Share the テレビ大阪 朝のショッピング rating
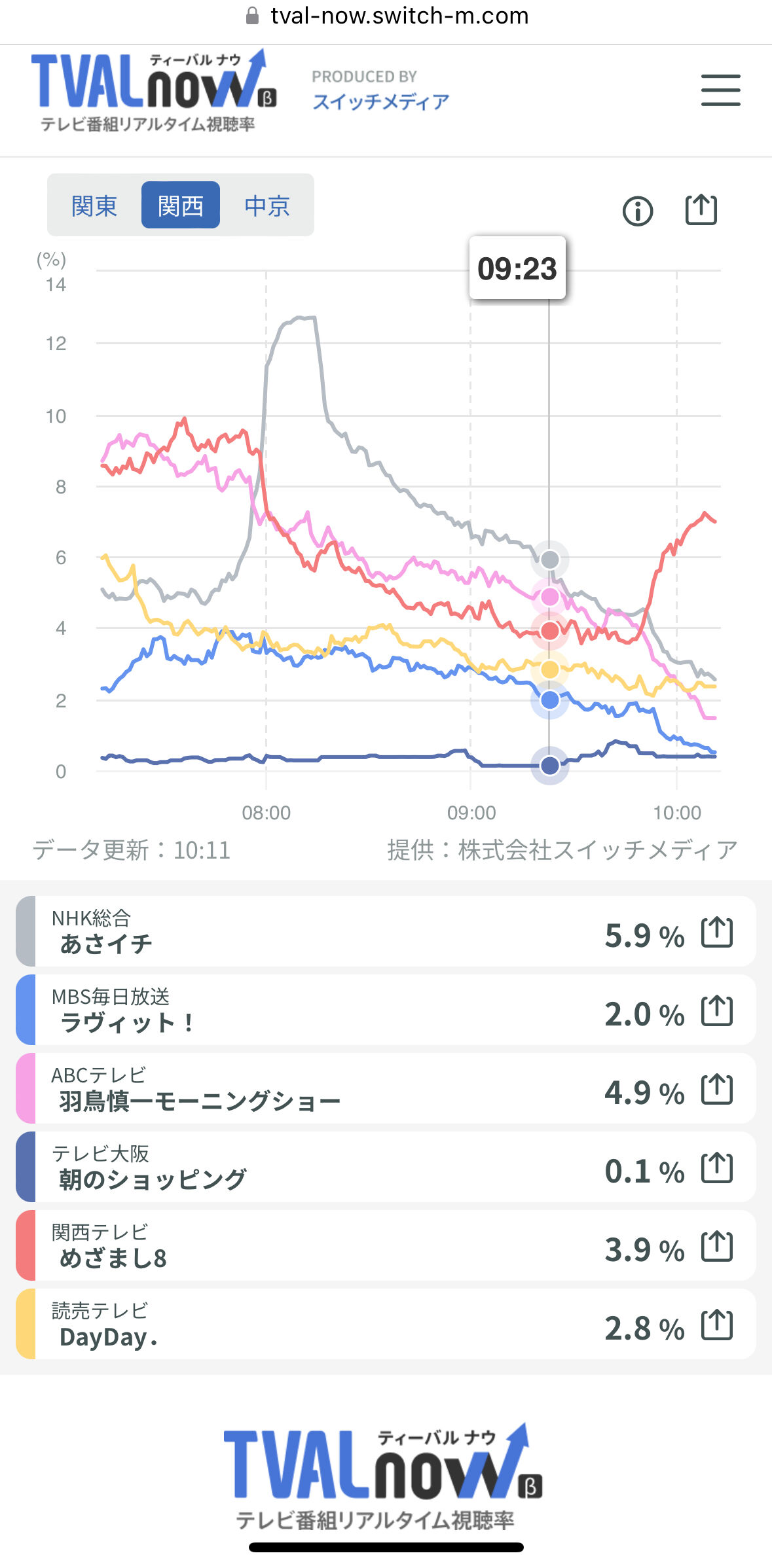The image size is (772, 1568). pos(716,1167)
